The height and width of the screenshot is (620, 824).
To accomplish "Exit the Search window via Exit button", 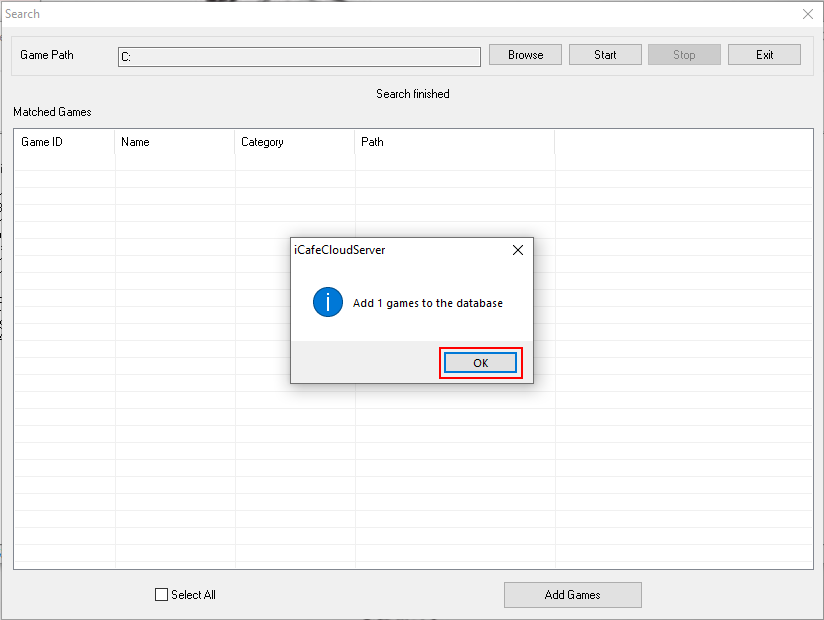I will [764, 55].
